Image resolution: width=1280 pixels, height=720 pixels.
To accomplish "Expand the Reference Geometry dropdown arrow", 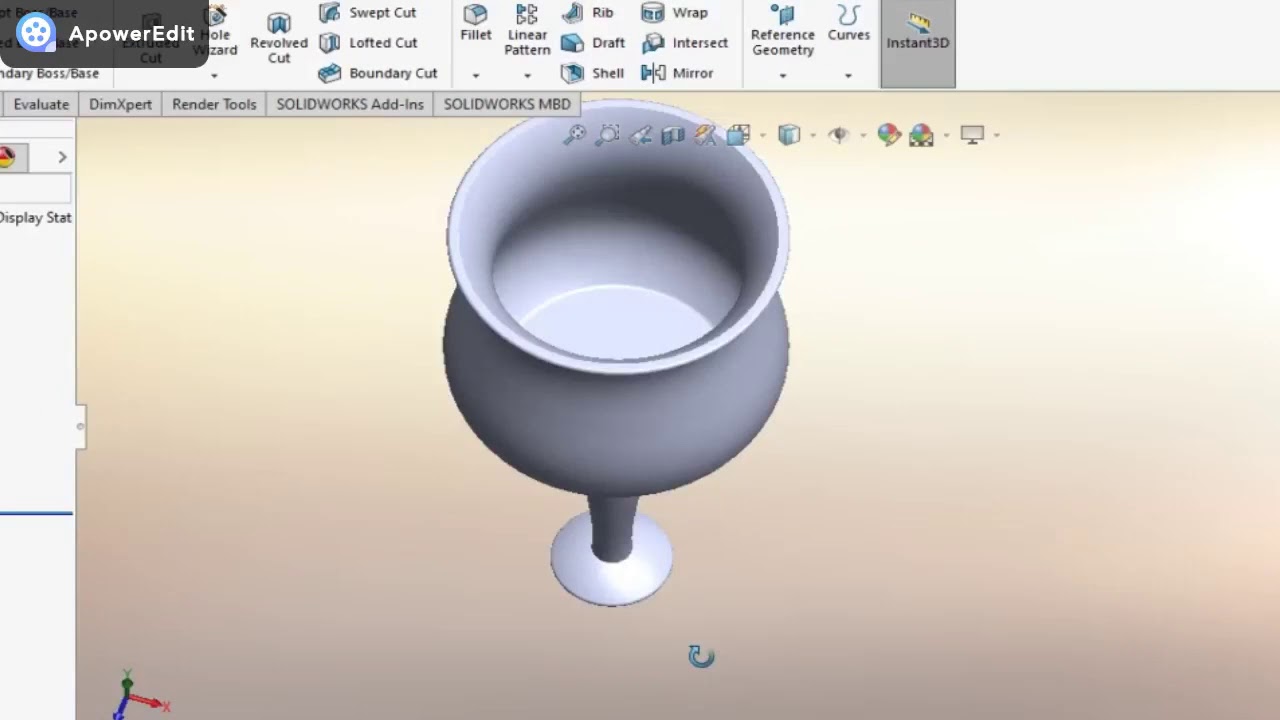I will (783, 76).
